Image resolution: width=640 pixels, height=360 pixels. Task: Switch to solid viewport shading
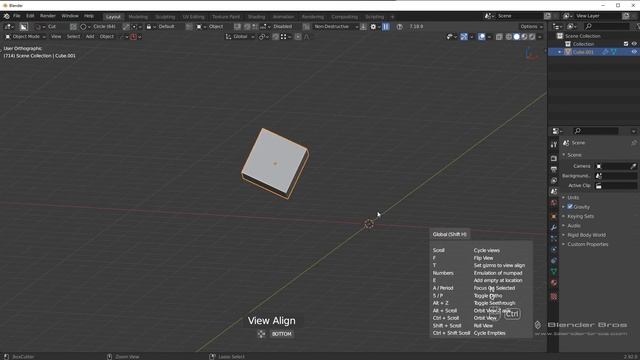coord(517,37)
